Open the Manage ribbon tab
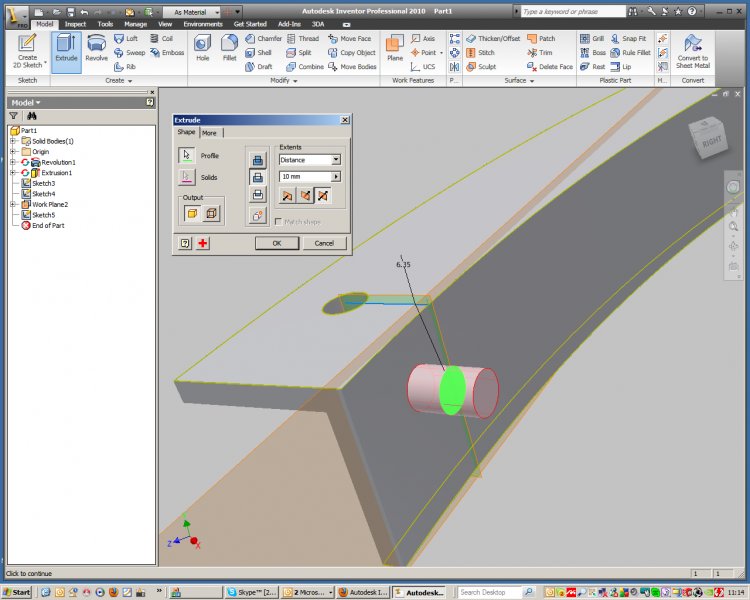This screenshot has height=600, width=750. point(135,24)
